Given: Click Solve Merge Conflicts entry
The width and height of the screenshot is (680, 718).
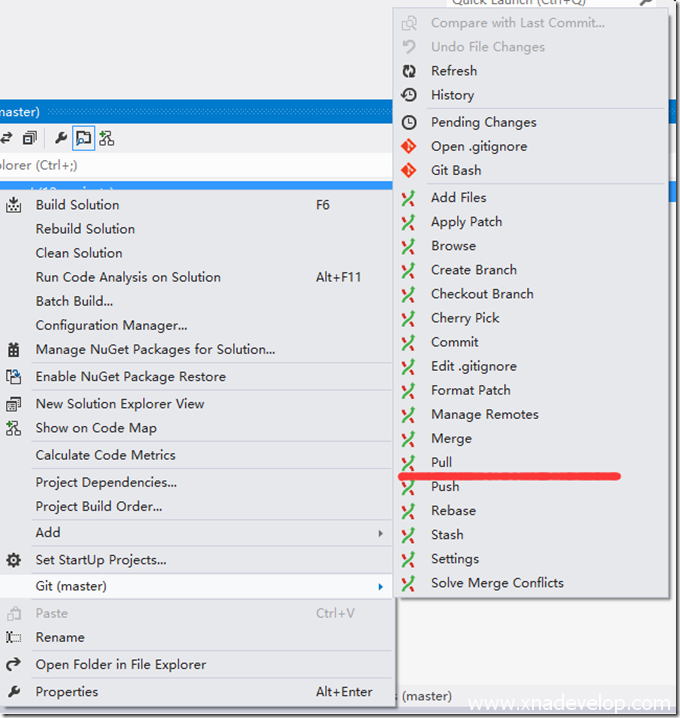Looking at the screenshot, I should (x=497, y=583).
